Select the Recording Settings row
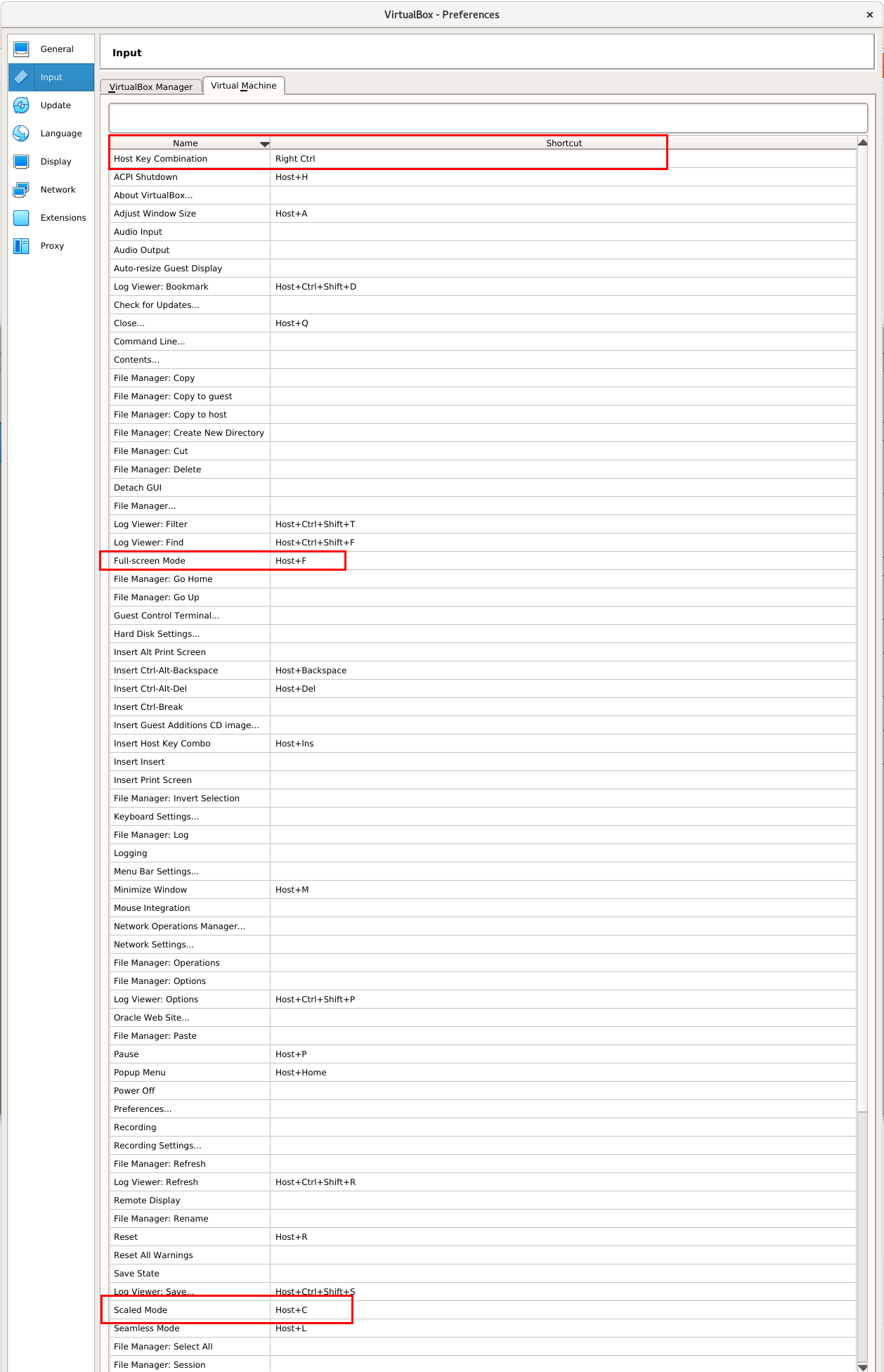This screenshot has height=1372, width=884. coord(483,1146)
